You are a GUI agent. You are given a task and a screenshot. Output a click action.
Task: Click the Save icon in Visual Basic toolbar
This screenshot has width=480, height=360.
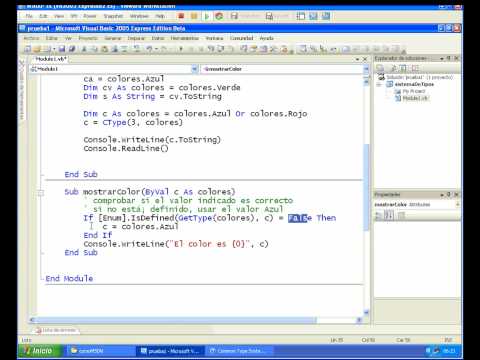tap(62, 49)
